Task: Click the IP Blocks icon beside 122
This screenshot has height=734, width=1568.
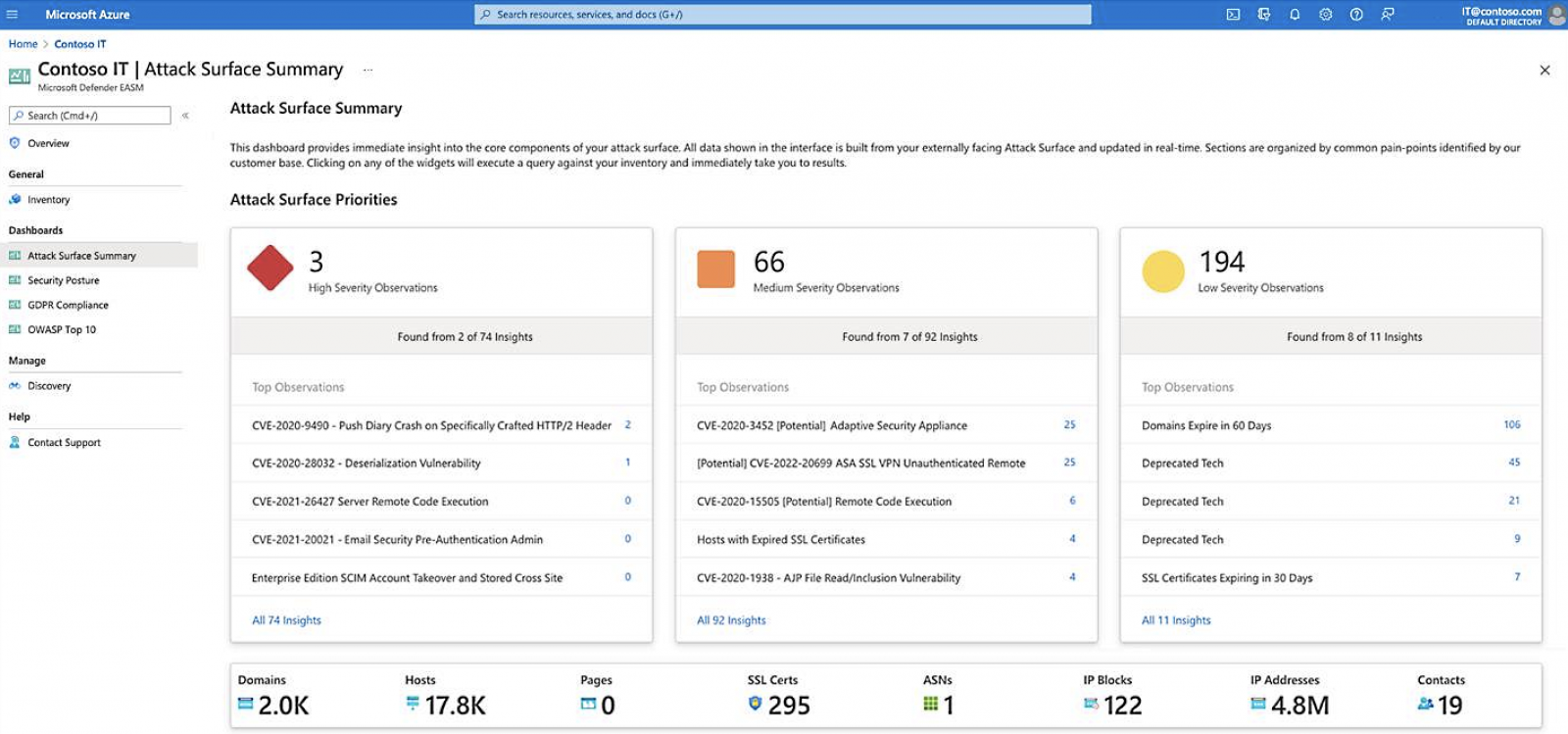Action: (x=1091, y=704)
